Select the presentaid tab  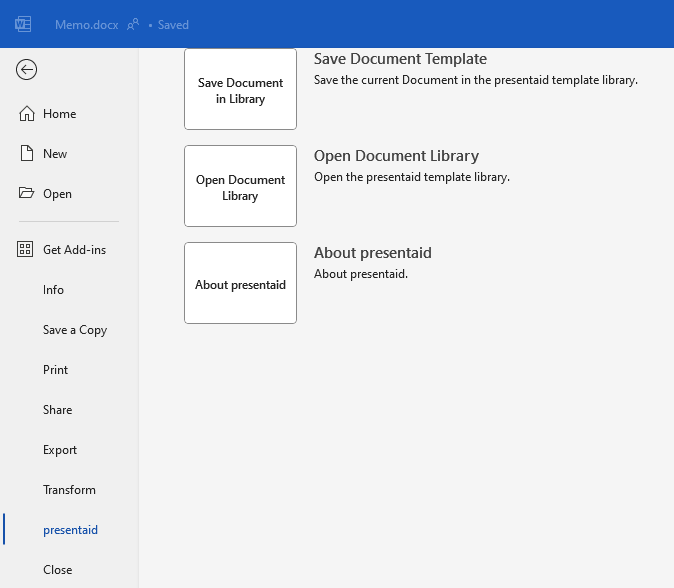coord(69,530)
